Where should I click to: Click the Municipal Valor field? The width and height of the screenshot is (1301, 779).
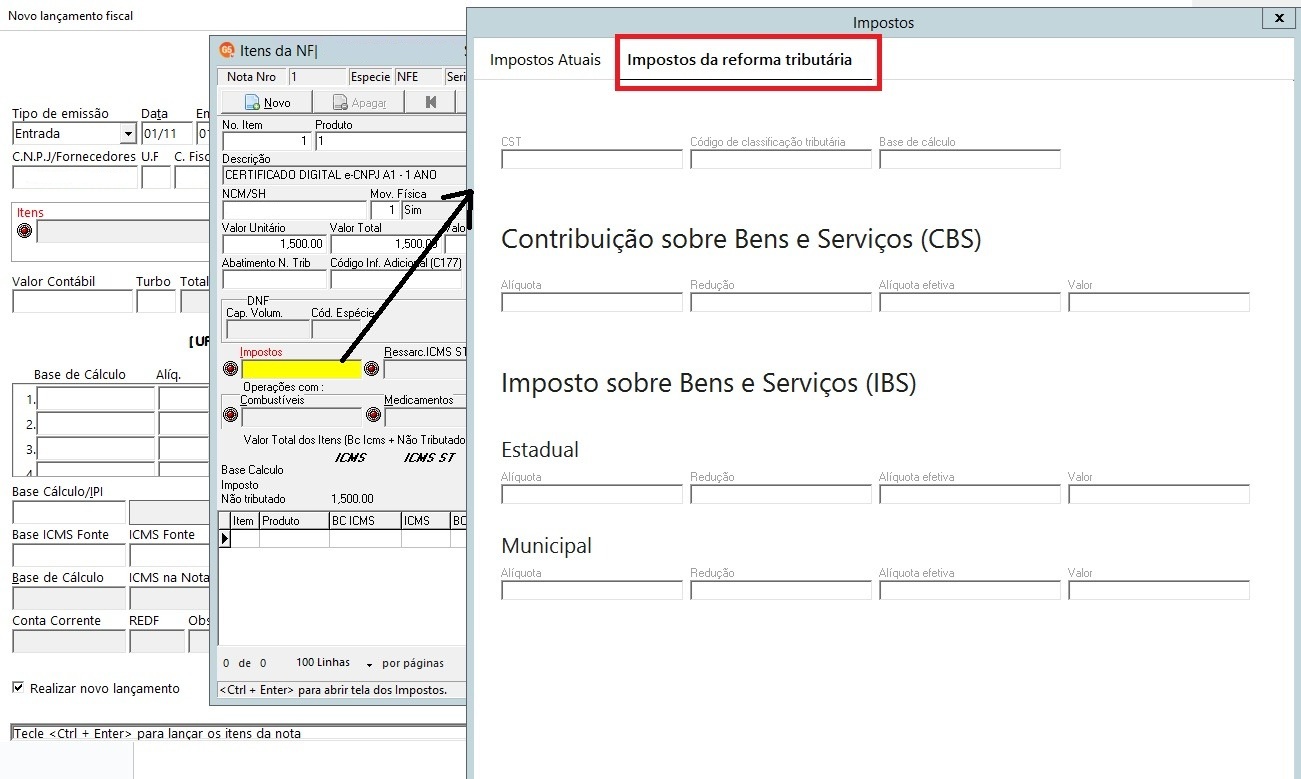1159,590
